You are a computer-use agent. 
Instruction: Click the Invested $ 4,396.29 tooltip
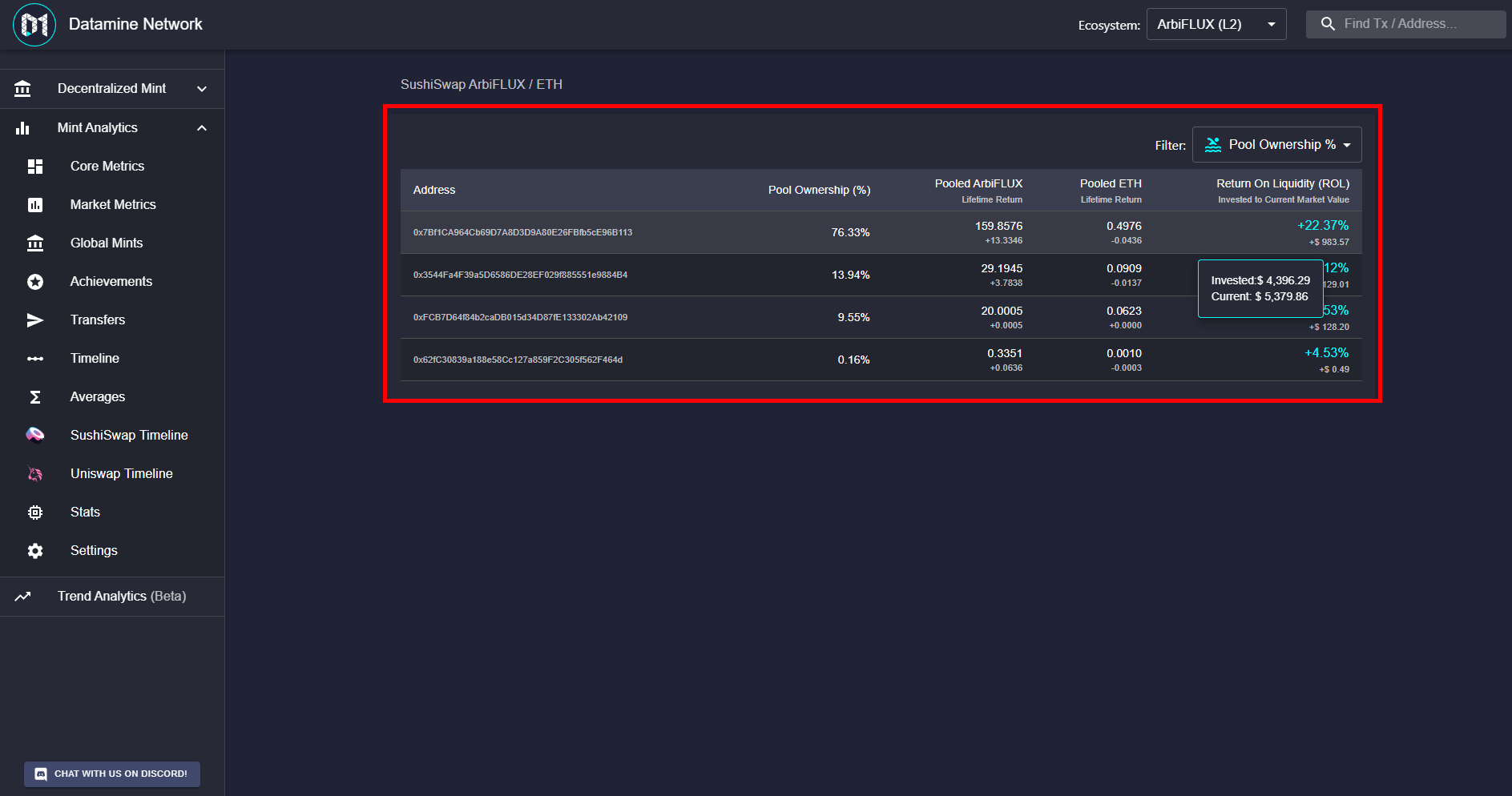click(1260, 289)
